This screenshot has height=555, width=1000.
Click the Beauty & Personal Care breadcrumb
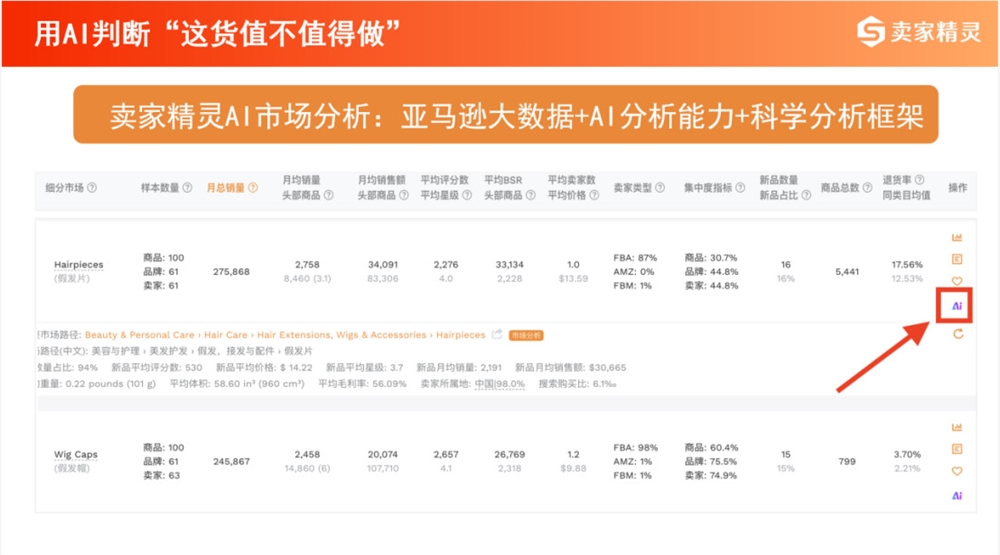click(x=139, y=335)
